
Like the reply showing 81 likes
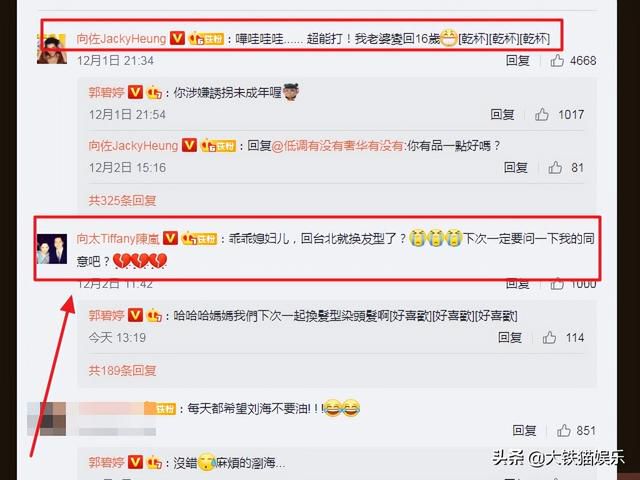[555, 167]
